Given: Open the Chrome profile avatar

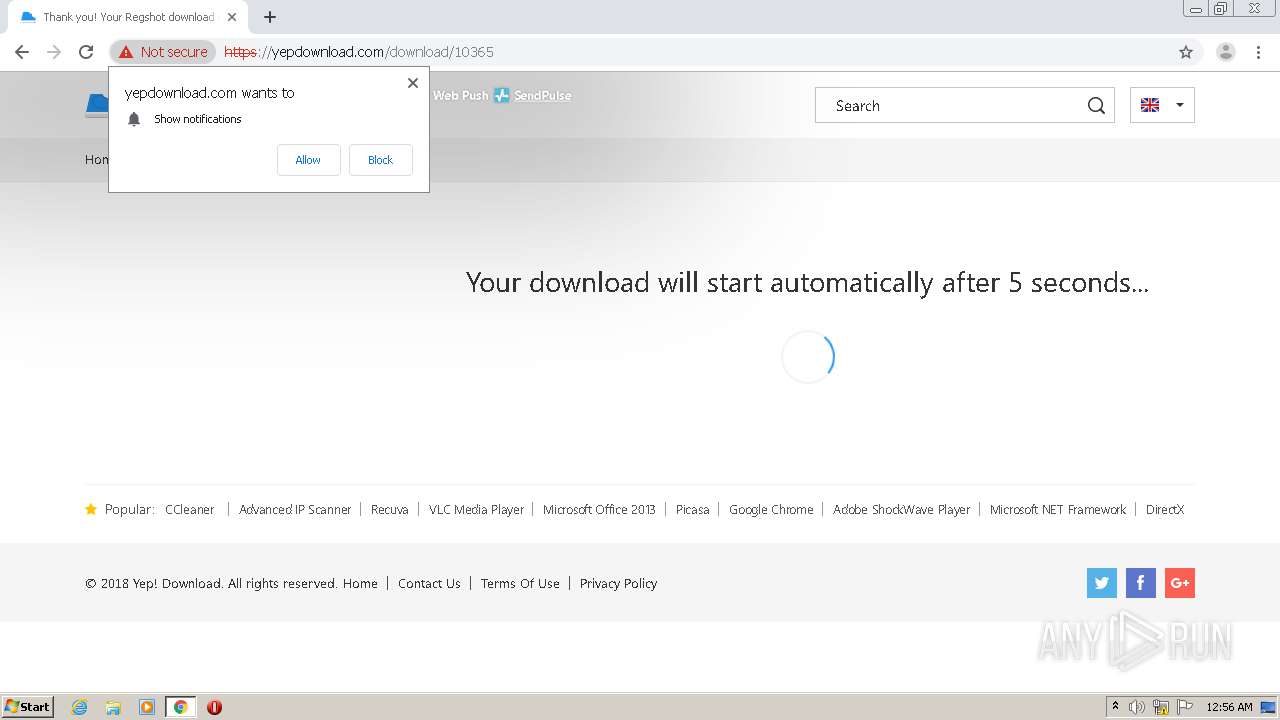Looking at the screenshot, I should pos(1226,52).
